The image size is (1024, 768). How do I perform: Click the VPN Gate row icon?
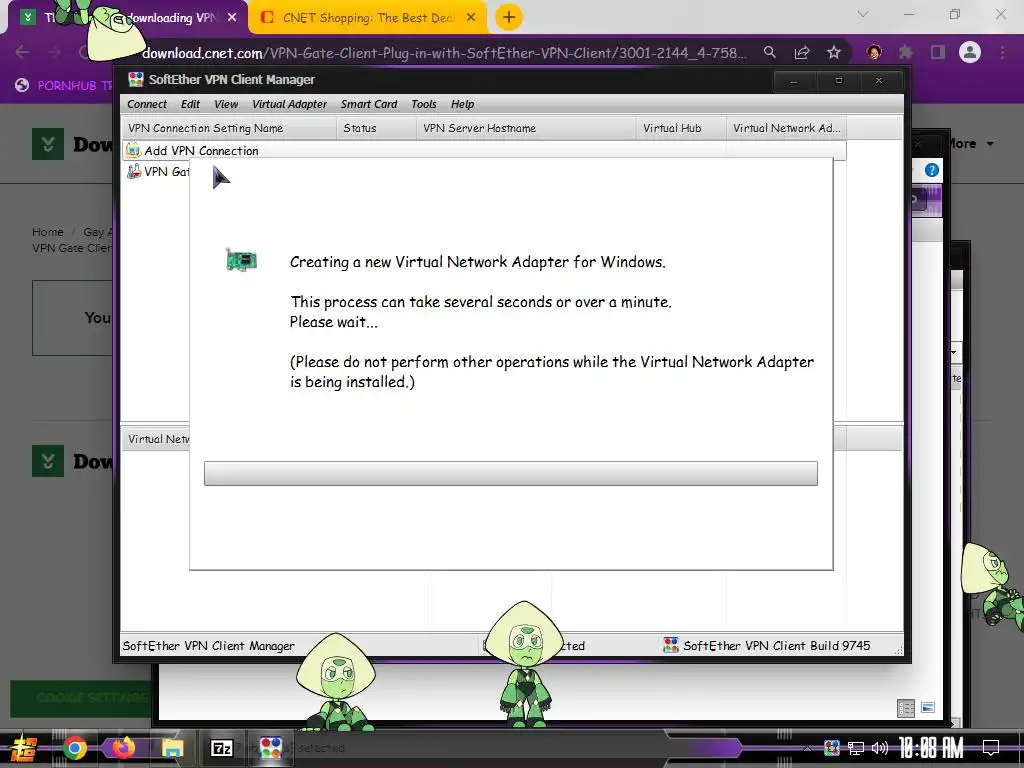[x=134, y=171]
